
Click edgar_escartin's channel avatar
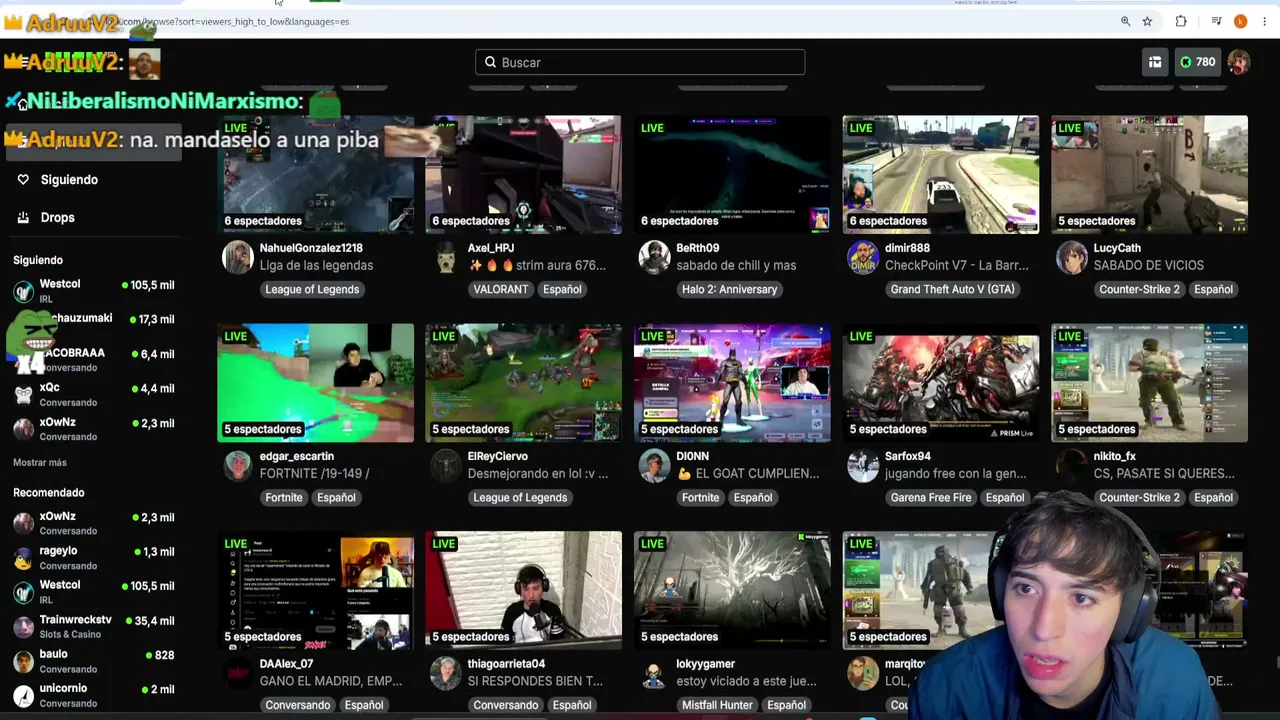[x=238, y=465]
